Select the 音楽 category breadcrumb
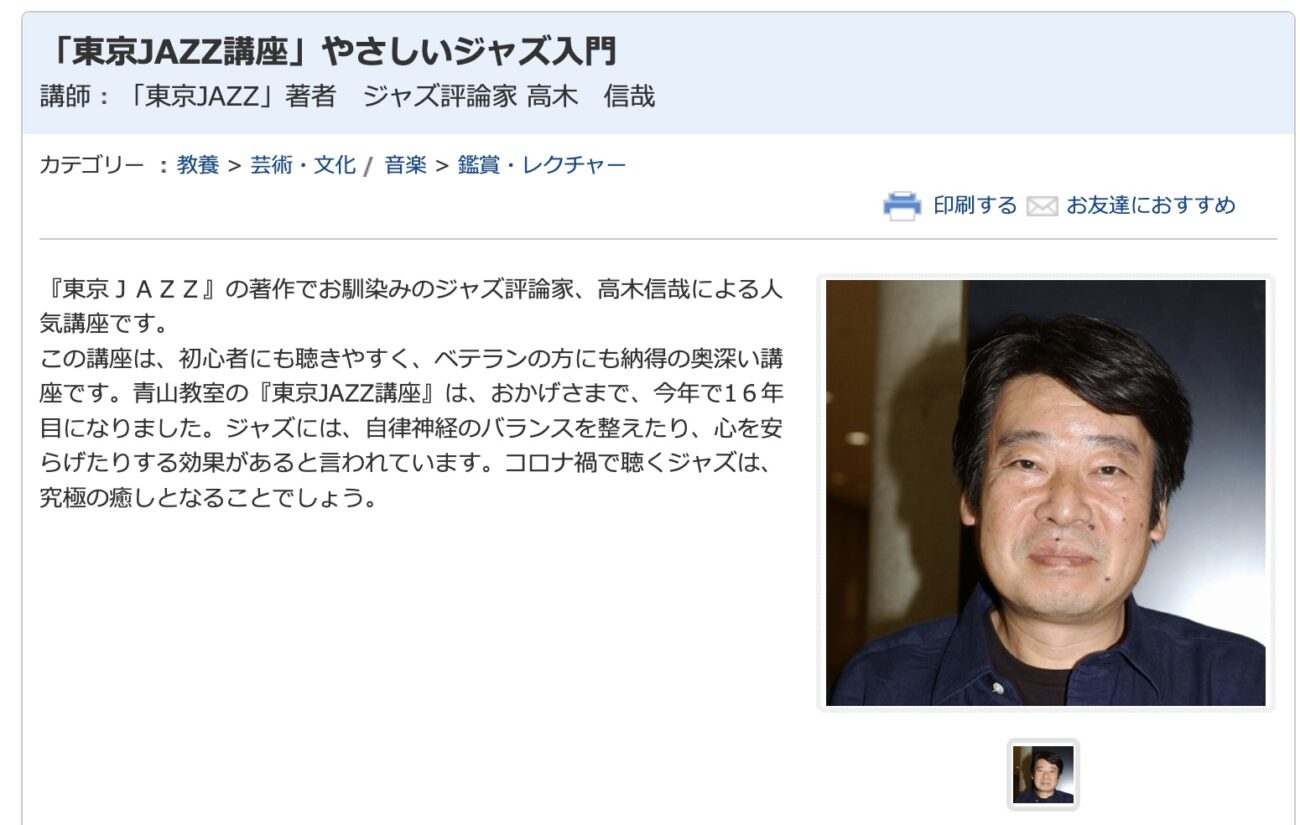The width and height of the screenshot is (1300, 825). (x=406, y=165)
